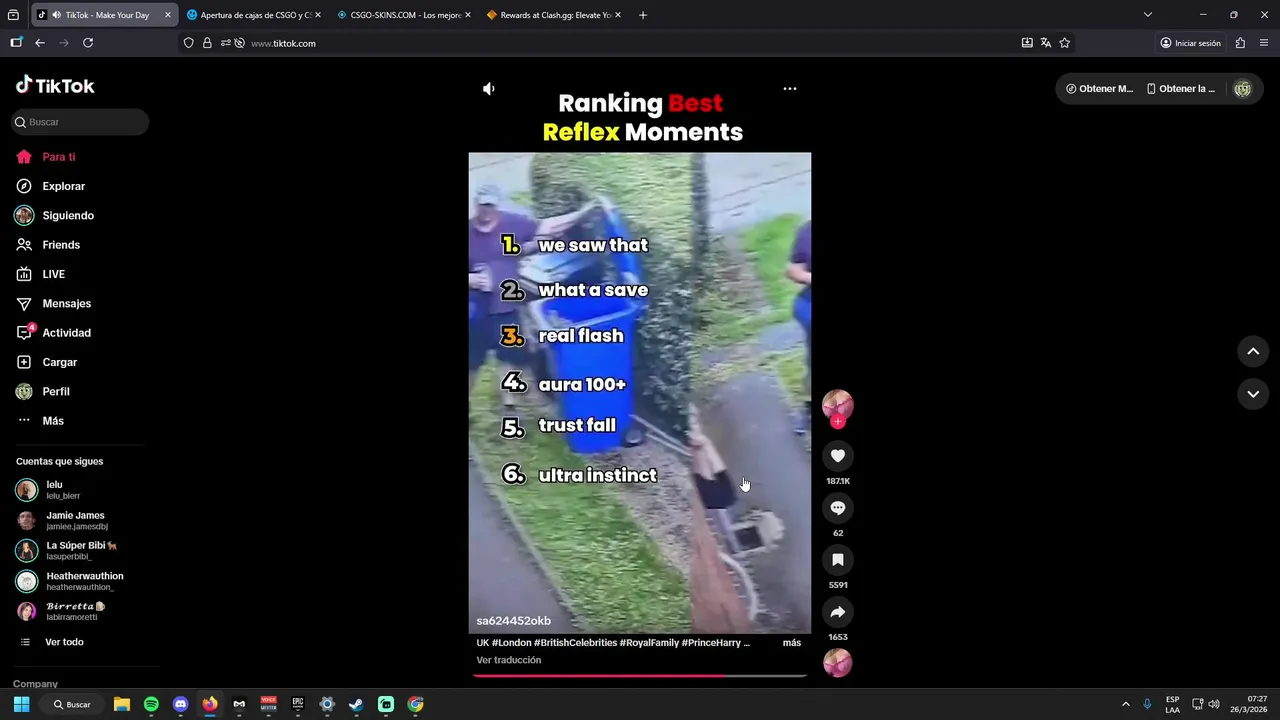Open the tracking protection shield icon
Viewport: 1280px width, 720px height.
[x=189, y=43]
